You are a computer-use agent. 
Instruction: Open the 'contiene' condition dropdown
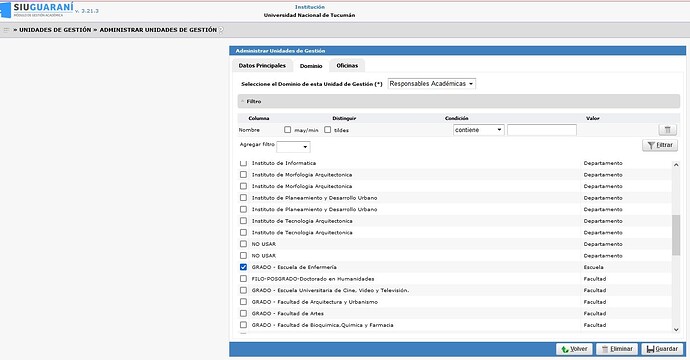tap(478, 130)
